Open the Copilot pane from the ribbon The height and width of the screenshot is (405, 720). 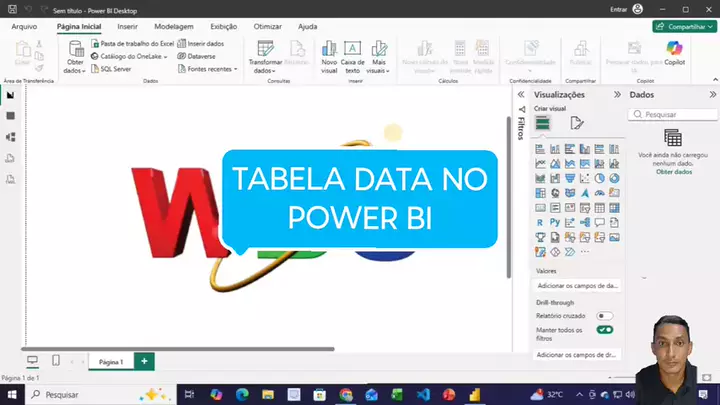(x=674, y=54)
